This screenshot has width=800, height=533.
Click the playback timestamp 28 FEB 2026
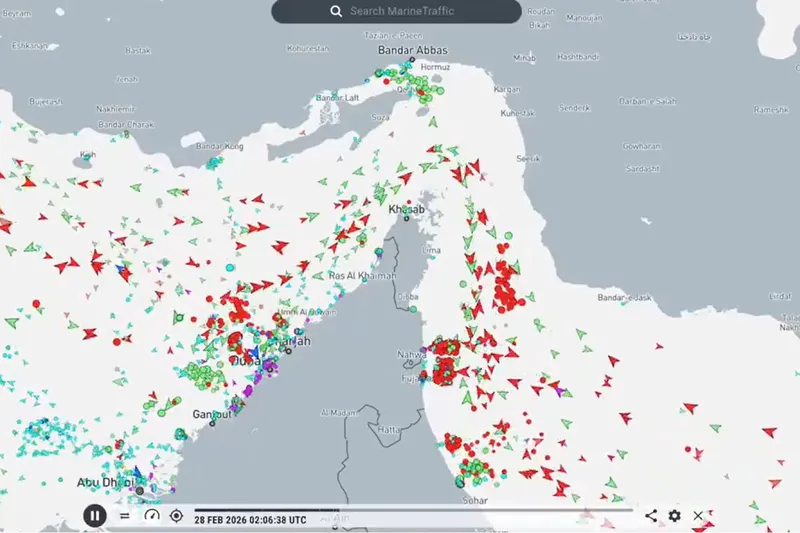click(x=250, y=520)
